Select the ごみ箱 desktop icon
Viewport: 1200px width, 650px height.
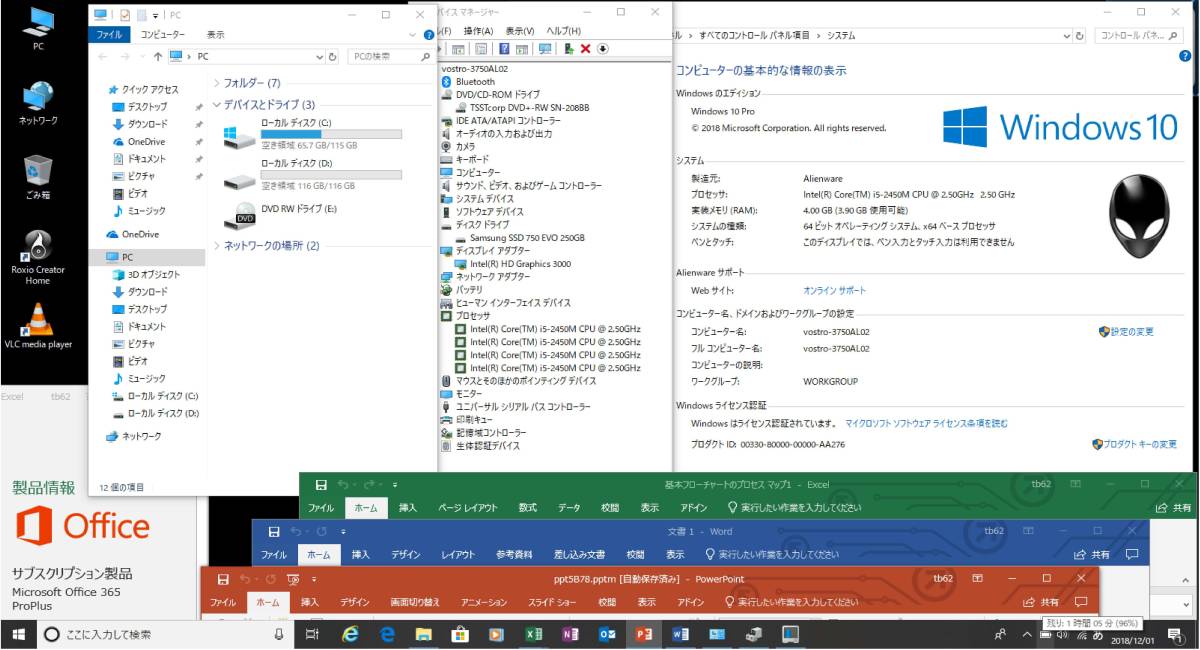(x=38, y=177)
